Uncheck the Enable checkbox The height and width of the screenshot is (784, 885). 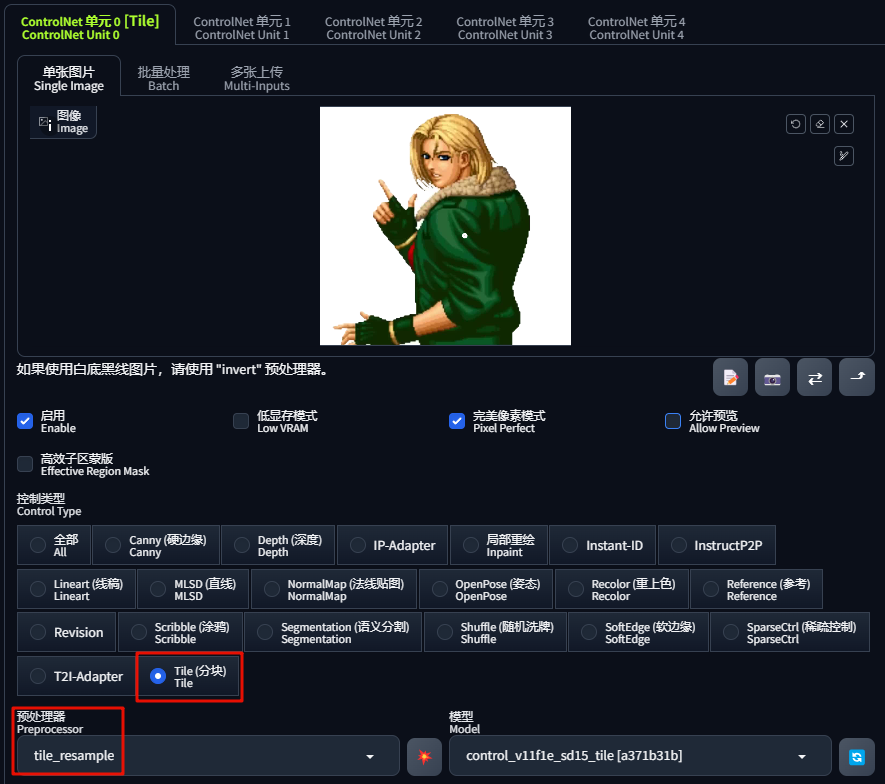tap(25, 421)
